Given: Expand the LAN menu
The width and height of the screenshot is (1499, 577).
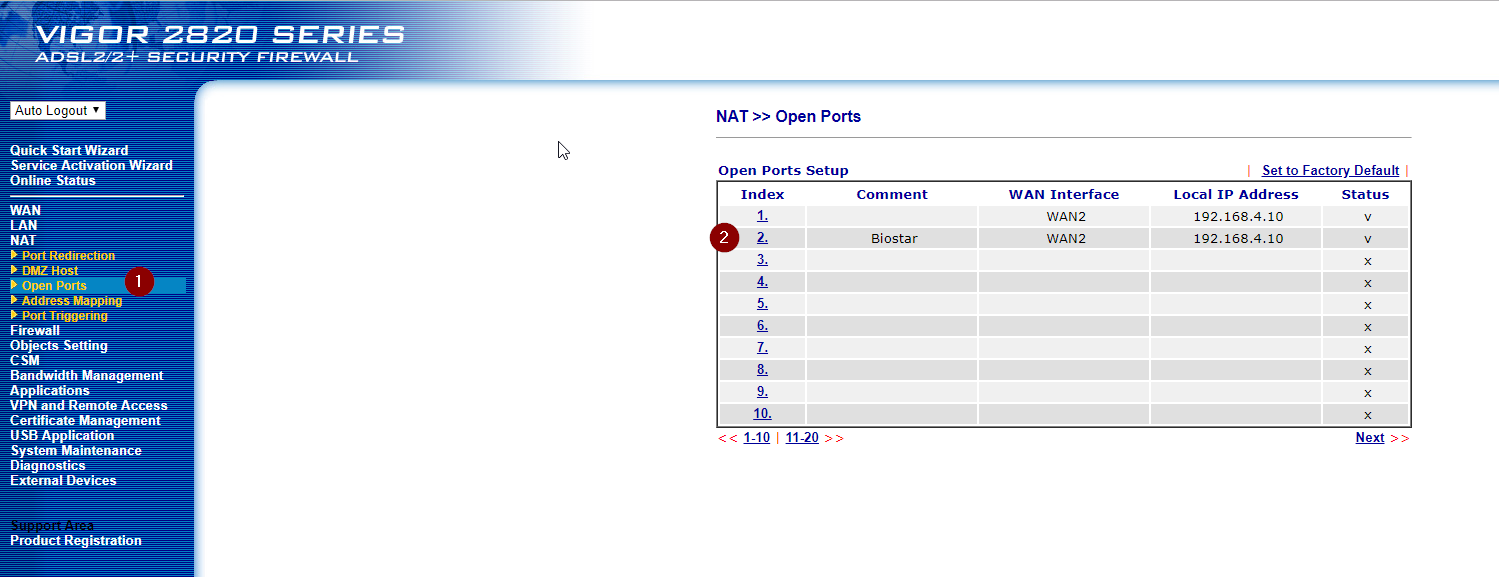Looking at the screenshot, I should click(23, 225).
